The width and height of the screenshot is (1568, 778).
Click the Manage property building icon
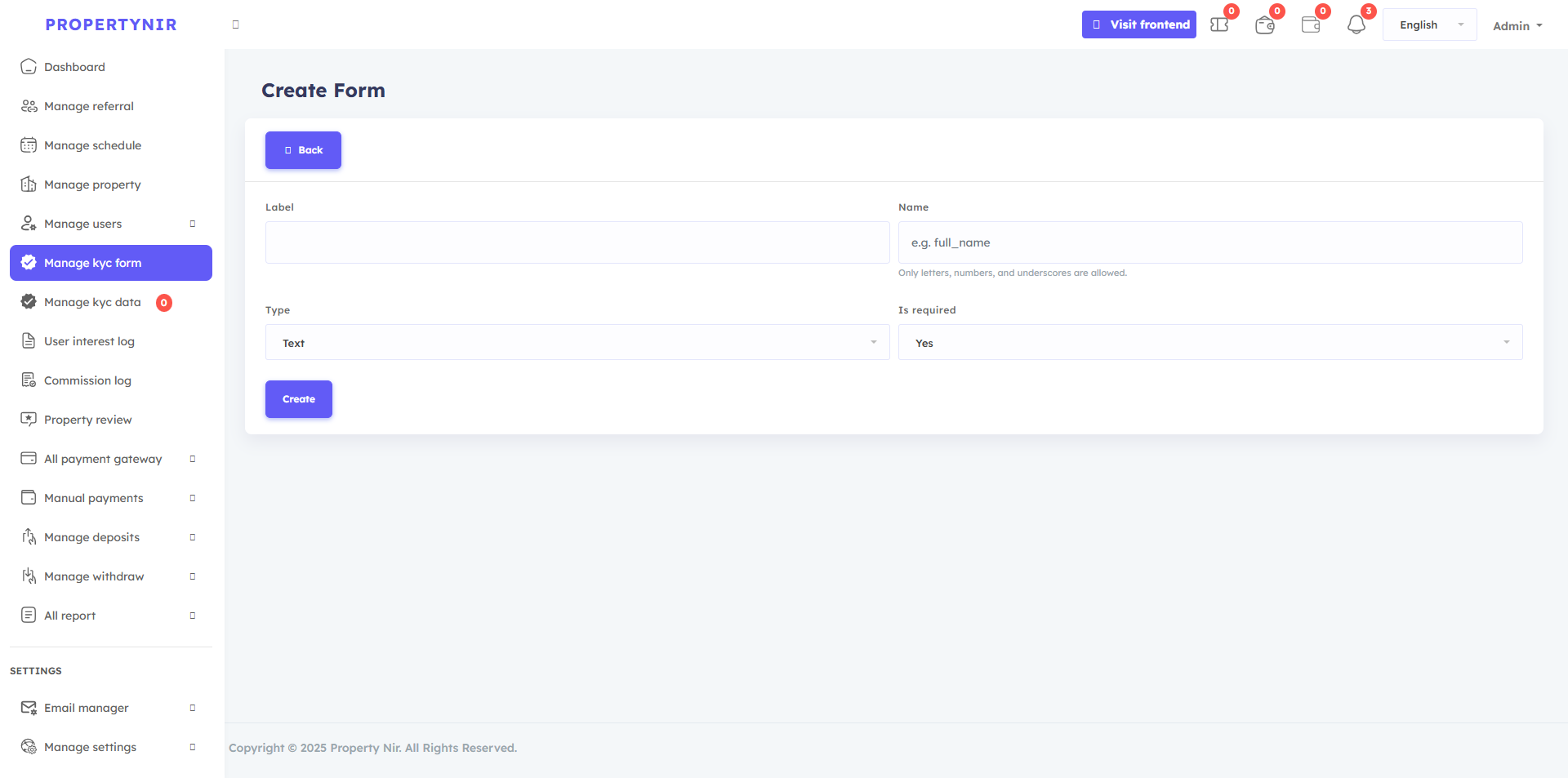click(x=29, y=184)
